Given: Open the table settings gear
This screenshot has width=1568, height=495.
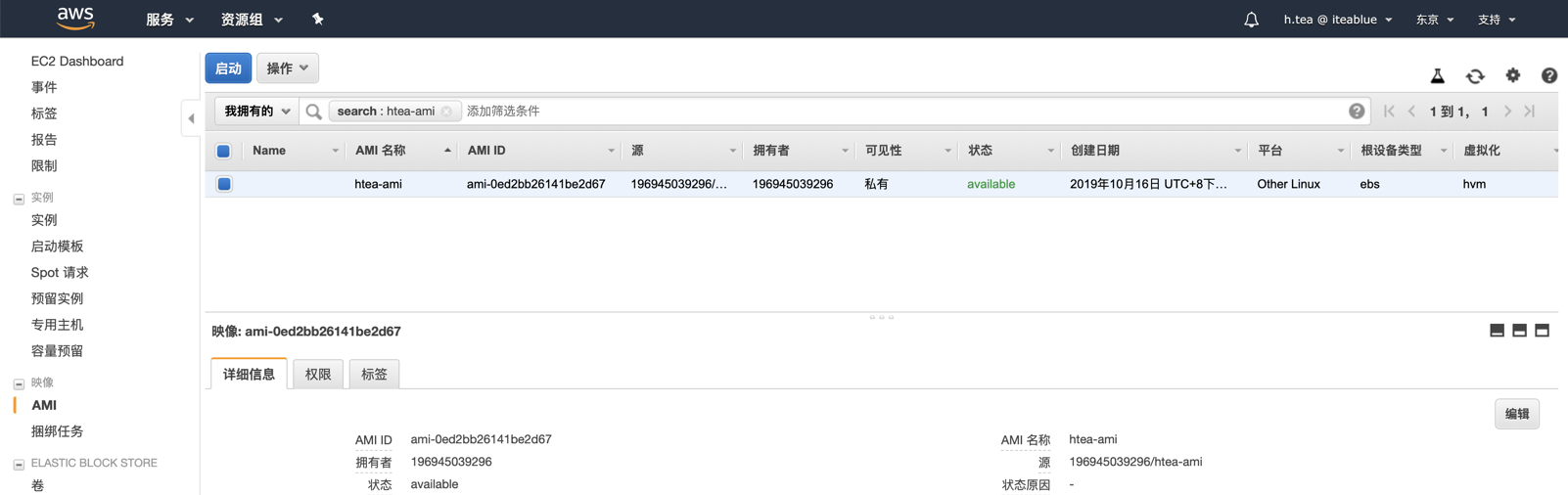Looking at the screenshot, I should point(1512,75).
